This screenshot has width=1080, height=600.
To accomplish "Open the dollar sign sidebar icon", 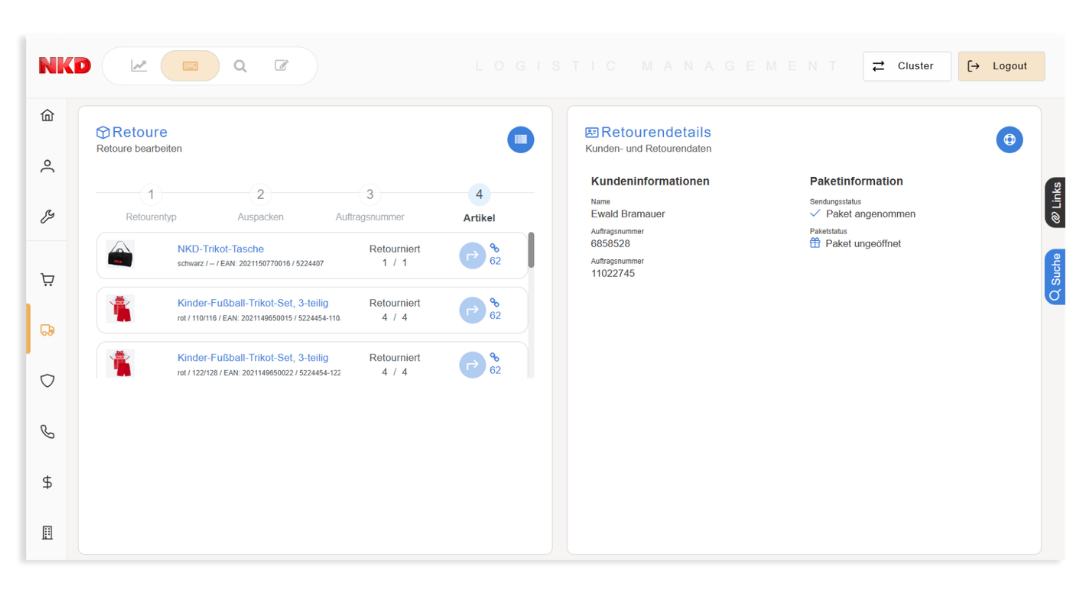I will point(47,482).
